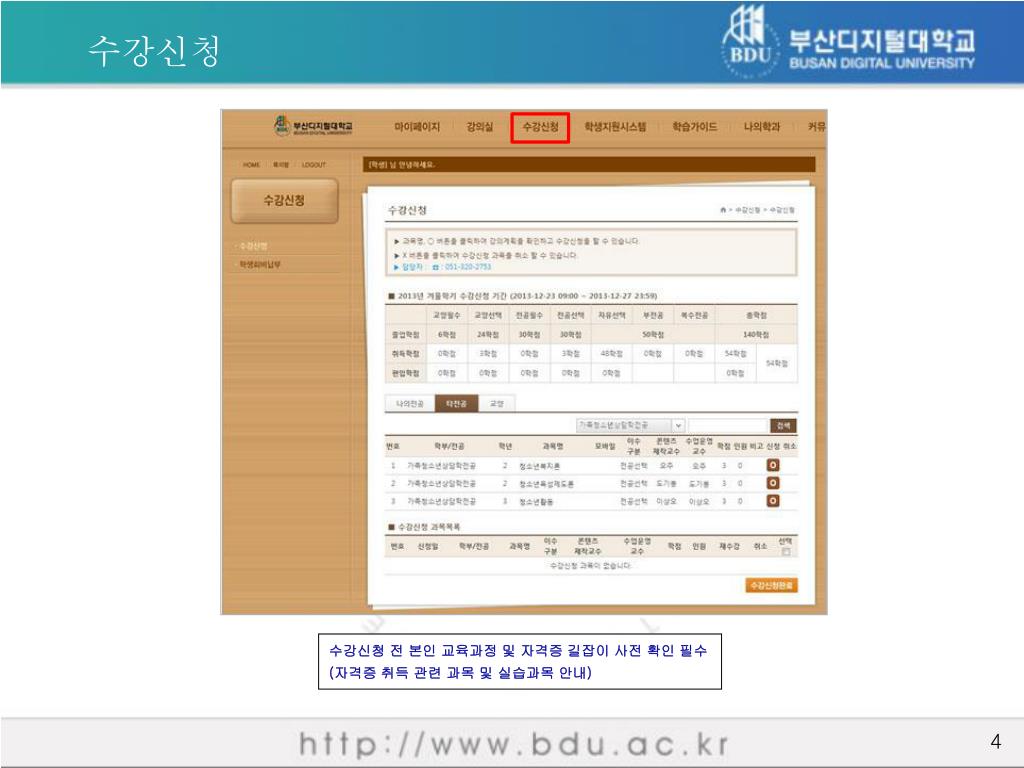Click the HOME link in the sidebar

tap(251, 165)
